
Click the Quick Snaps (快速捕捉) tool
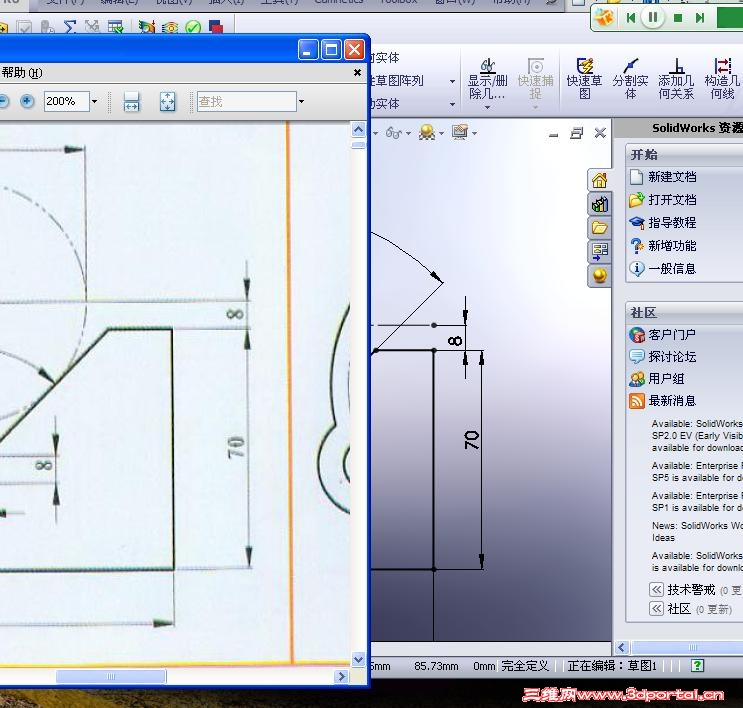coord(535,79)
